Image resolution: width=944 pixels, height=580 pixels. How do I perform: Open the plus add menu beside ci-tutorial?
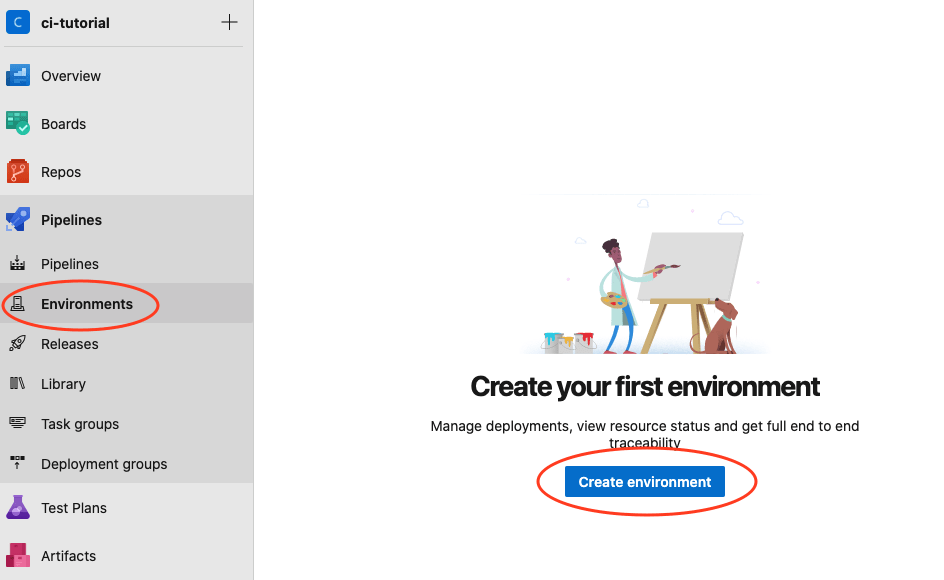coord(229,22)
